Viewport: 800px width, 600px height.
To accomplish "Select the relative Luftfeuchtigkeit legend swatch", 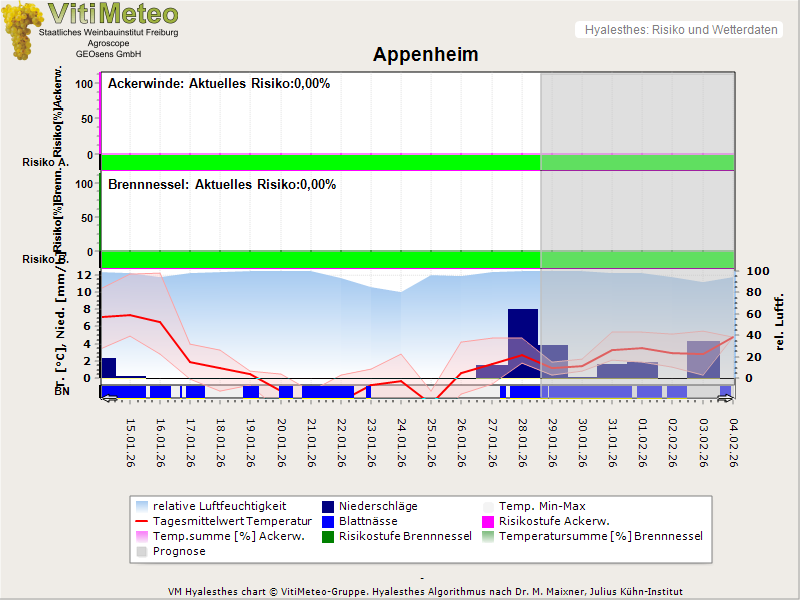I will (141, 506).
